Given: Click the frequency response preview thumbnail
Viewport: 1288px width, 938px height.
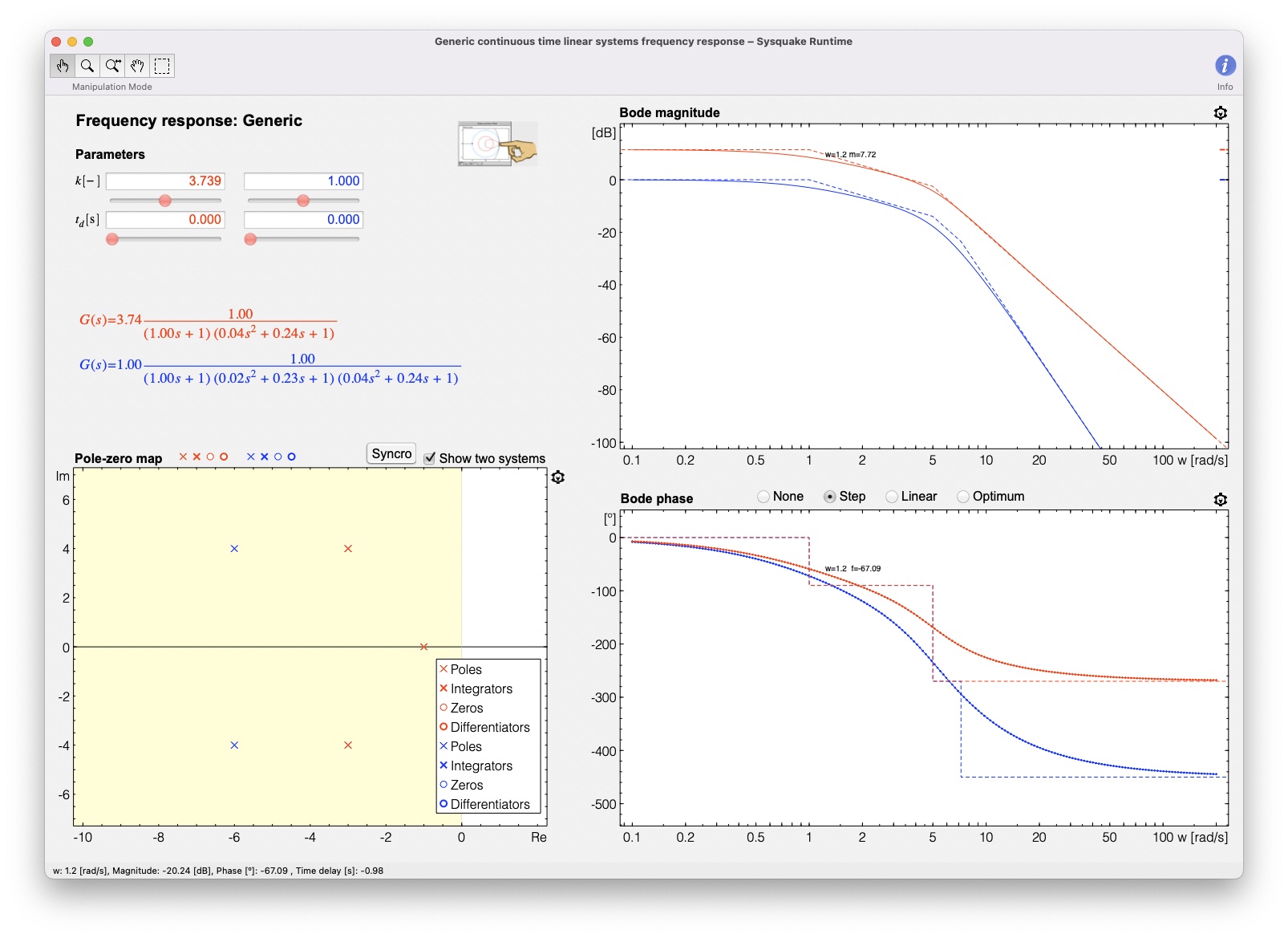Looking at the screenshot, I should [495, 144].
